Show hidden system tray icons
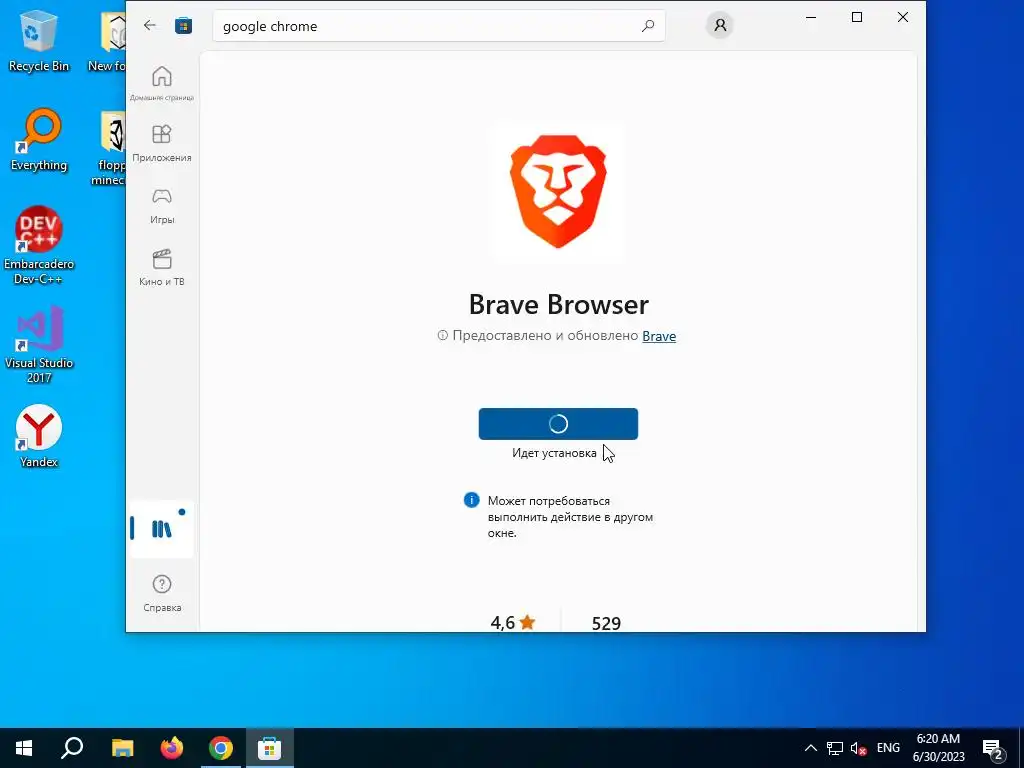This screenshot has width=1024, height=768. pos(810,748)
